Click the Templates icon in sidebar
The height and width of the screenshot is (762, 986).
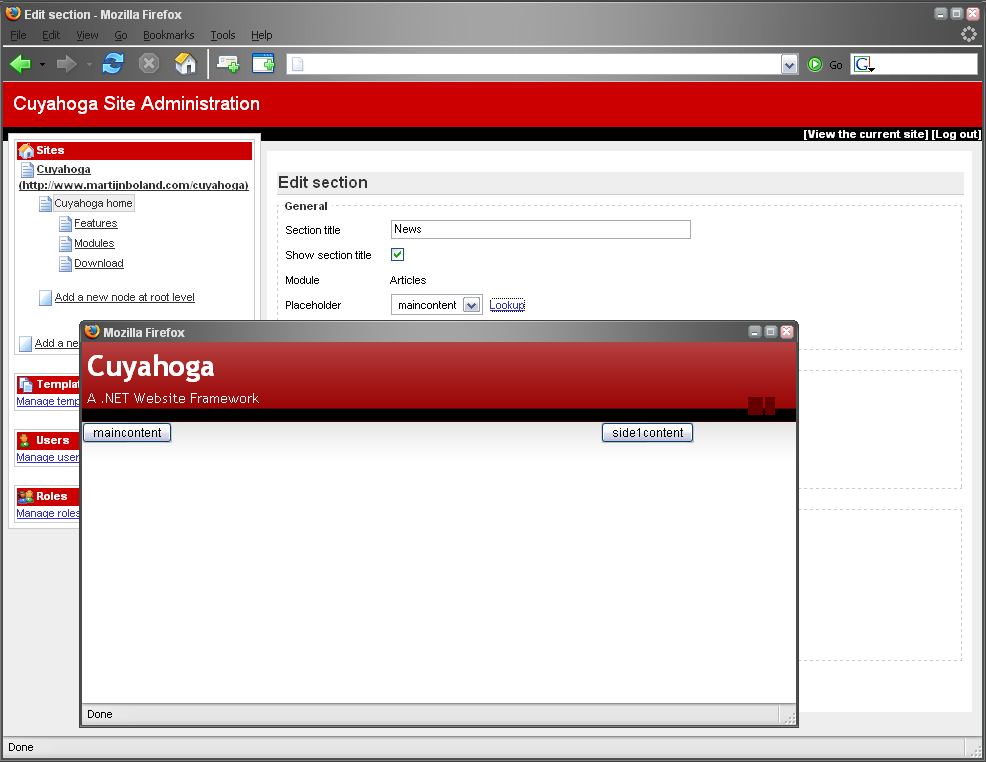coord(26,385)
